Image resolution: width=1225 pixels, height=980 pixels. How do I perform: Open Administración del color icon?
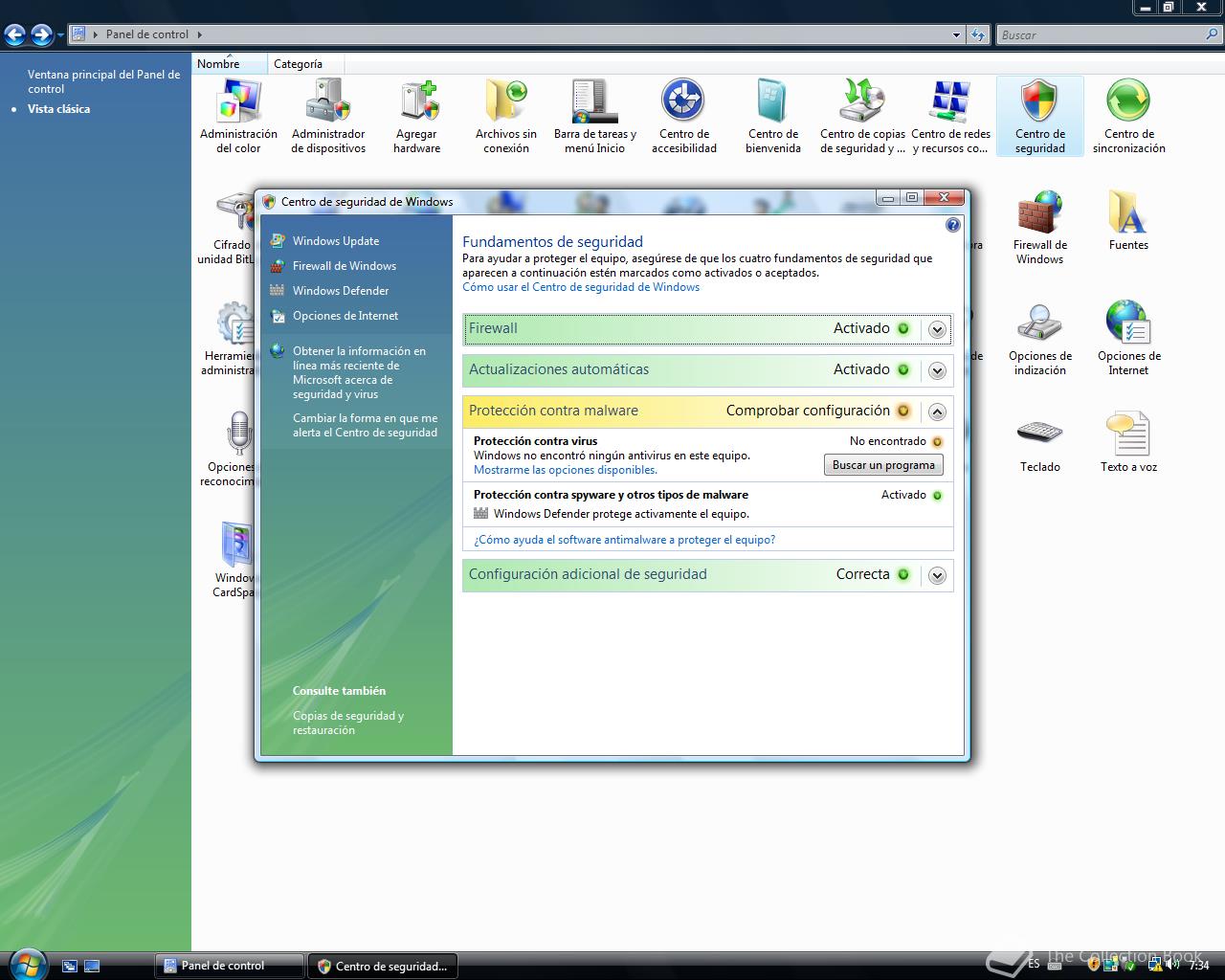pyautogui.click(x=238, y=116)
